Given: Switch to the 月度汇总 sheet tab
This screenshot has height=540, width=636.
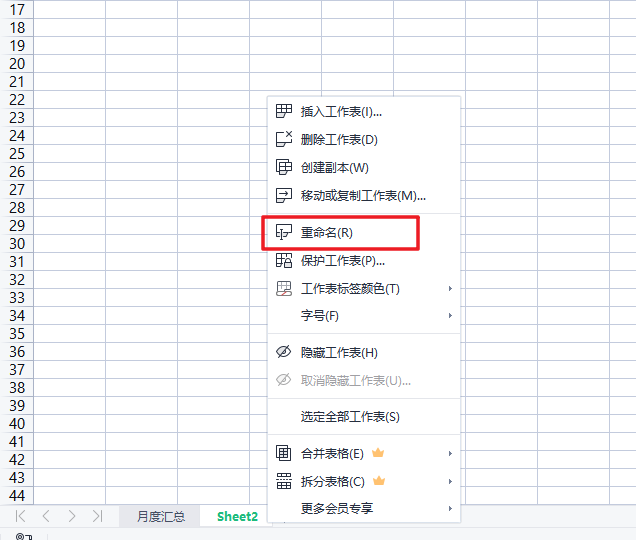Looking at the screenshot, I should (x=161, y=516).
